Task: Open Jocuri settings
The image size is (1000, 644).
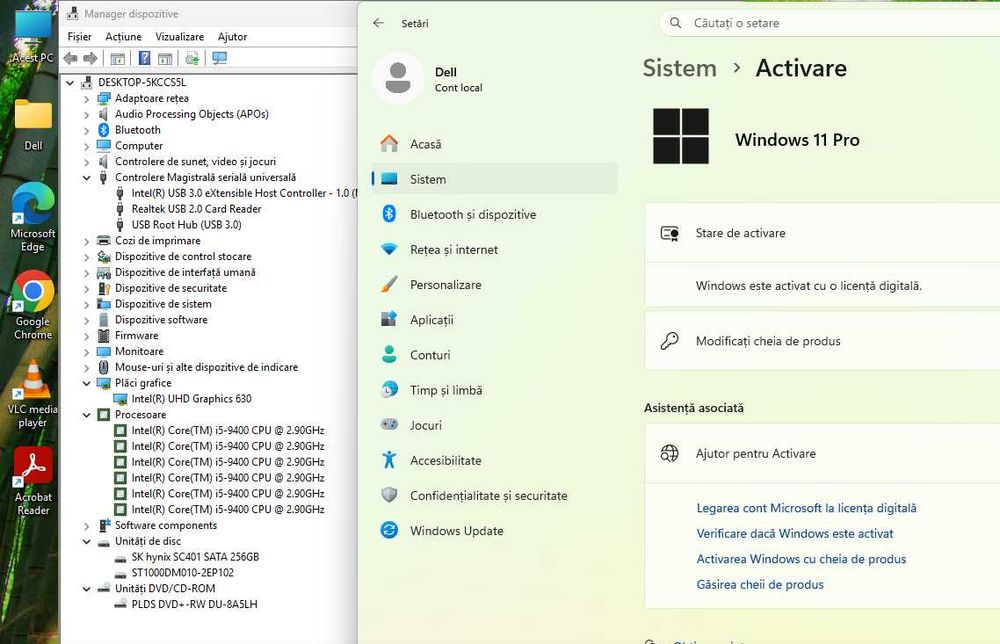Action: click(x=494, y=425)
